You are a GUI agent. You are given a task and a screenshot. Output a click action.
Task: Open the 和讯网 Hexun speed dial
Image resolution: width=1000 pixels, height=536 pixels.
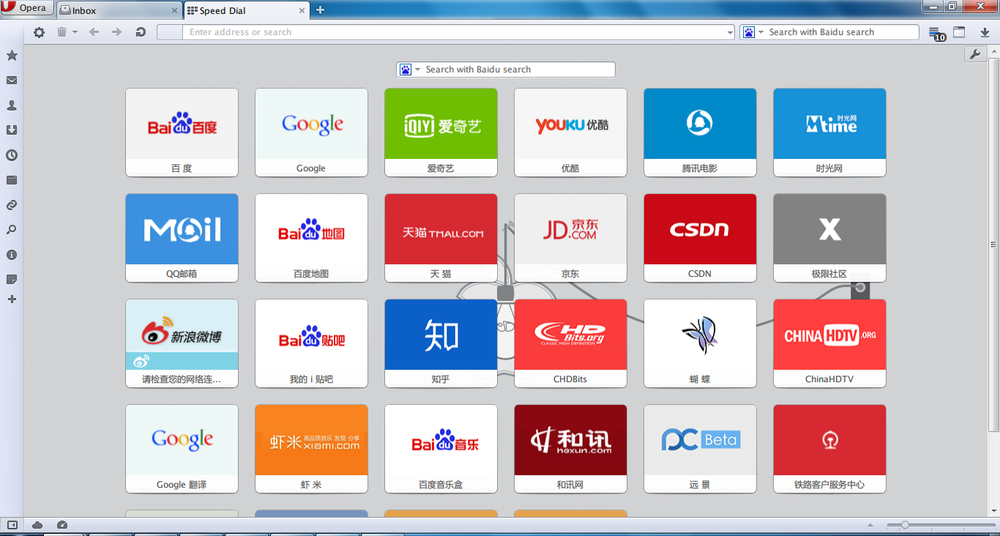click(x=571, y=449)
